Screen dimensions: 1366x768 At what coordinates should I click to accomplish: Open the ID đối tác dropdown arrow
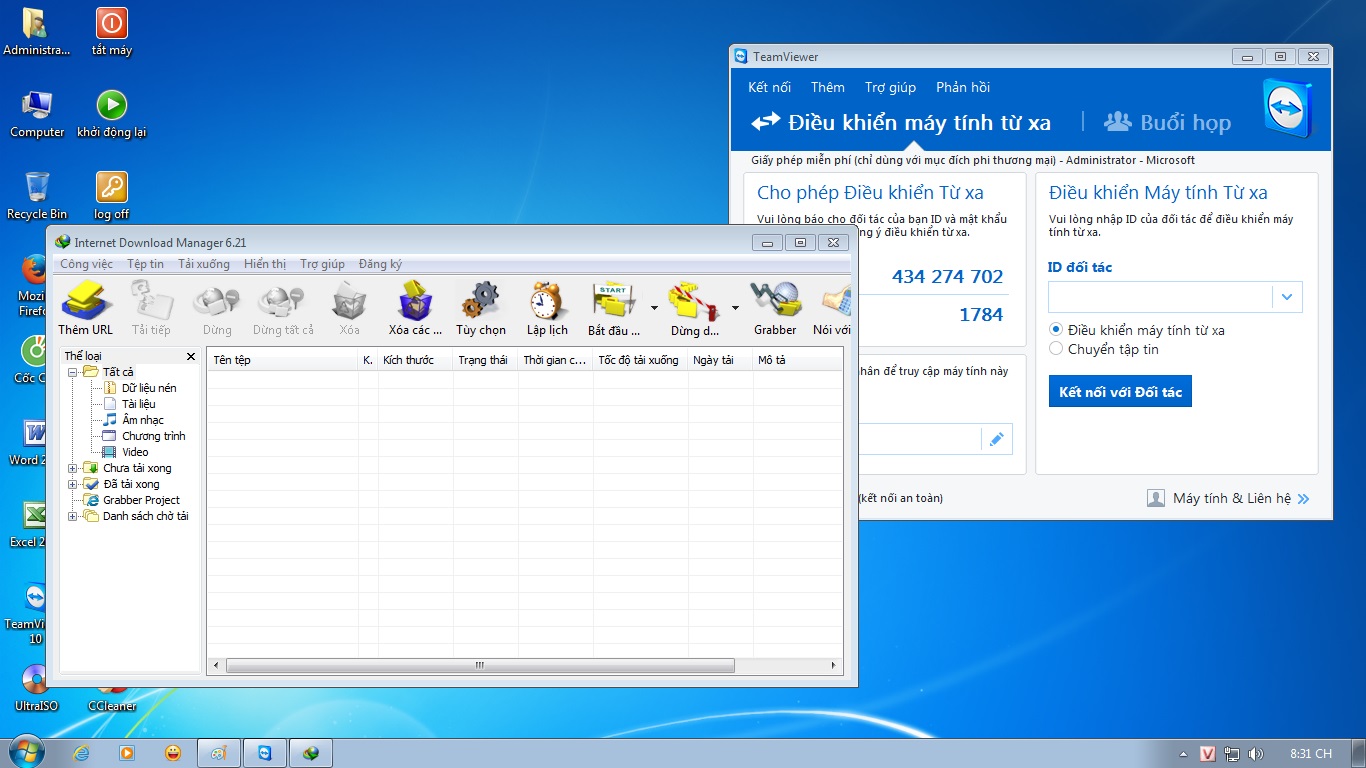pyautogui.click(x=1287, y=297)
